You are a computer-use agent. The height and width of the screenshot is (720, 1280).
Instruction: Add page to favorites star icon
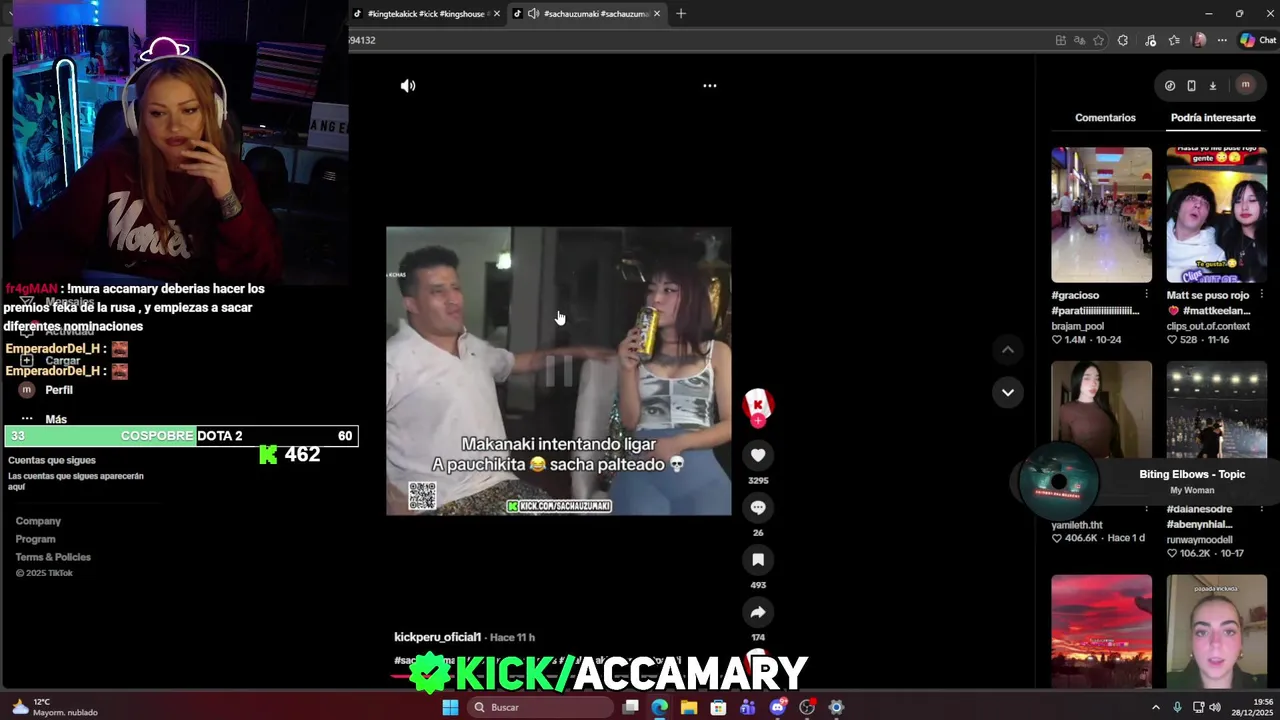coord(1098,40)
